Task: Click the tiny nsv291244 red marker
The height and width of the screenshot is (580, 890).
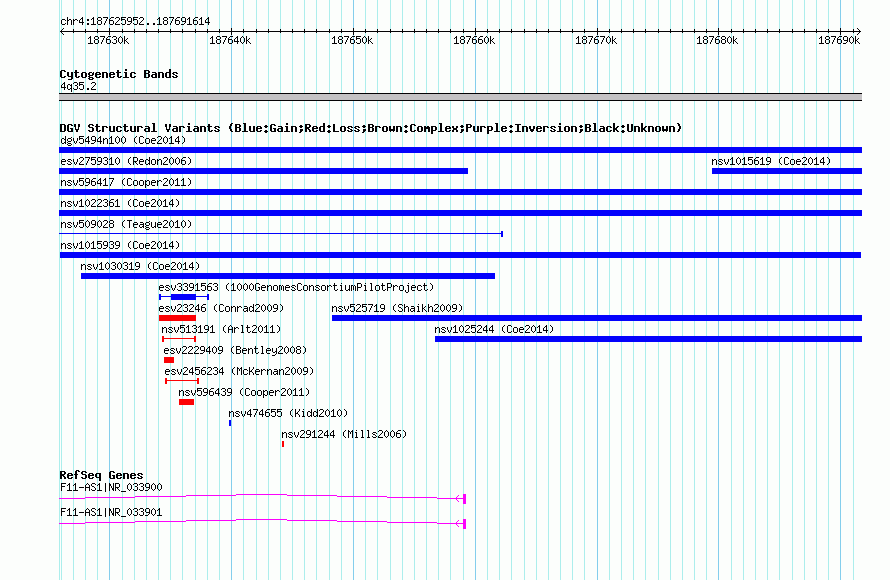Action: [283, 444]
